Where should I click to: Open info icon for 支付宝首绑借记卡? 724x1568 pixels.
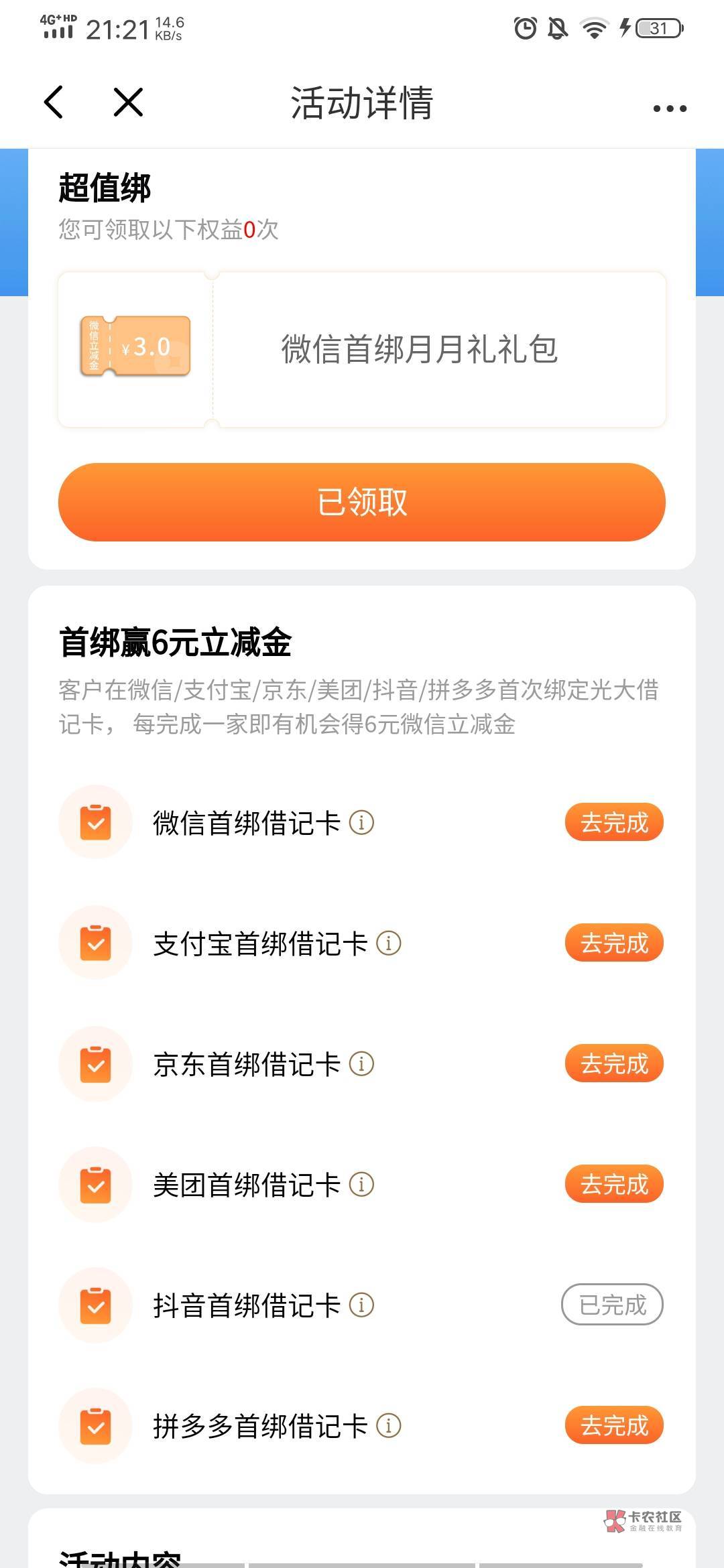tap(389, 943)
